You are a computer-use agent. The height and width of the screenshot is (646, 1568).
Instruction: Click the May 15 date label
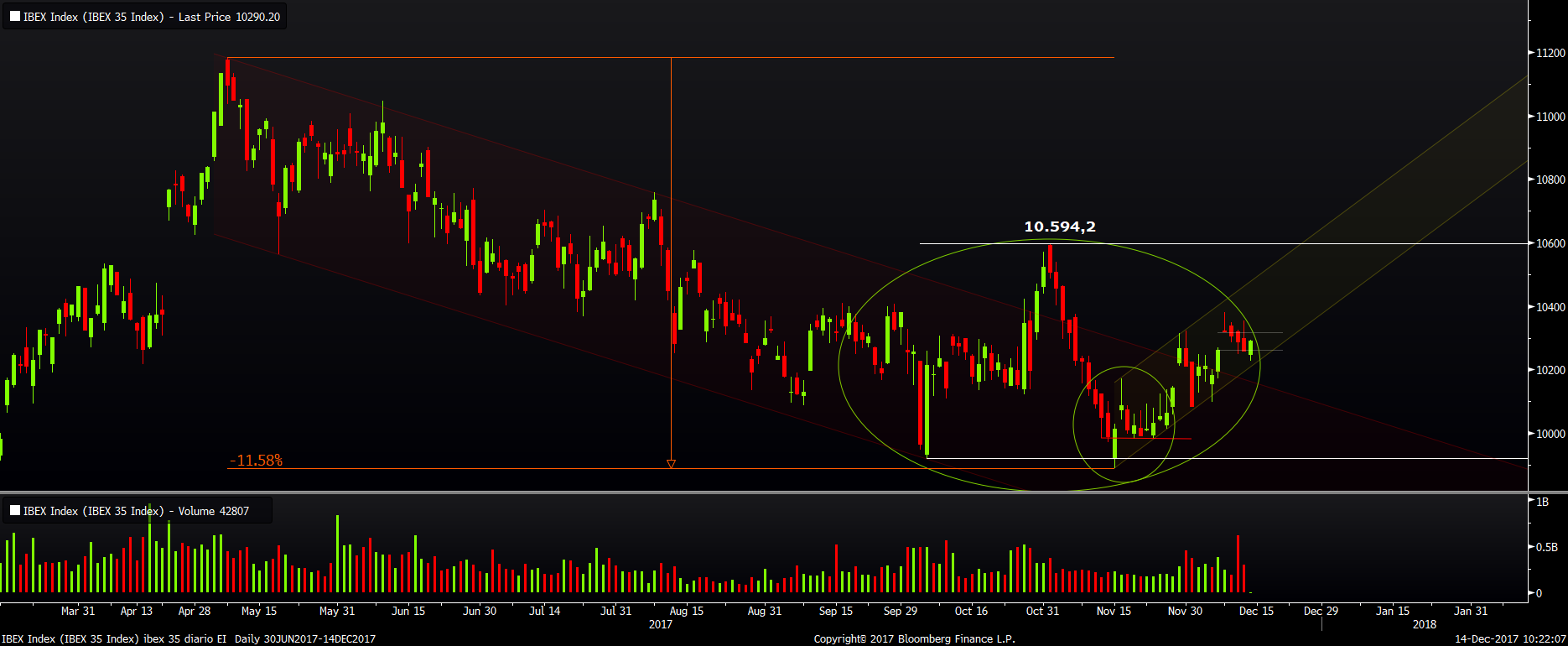tap(259, 611)
